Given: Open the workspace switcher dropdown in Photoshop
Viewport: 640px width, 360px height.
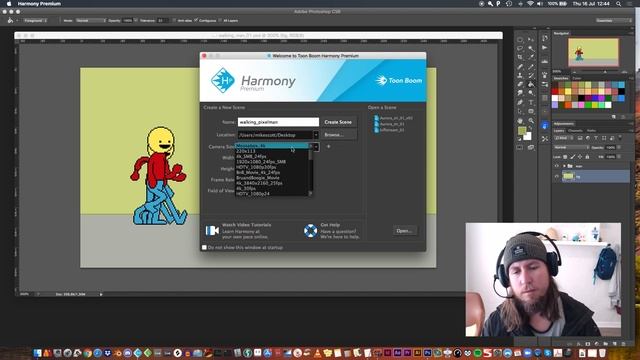Looking at the screenshot, I should (613, 20).
